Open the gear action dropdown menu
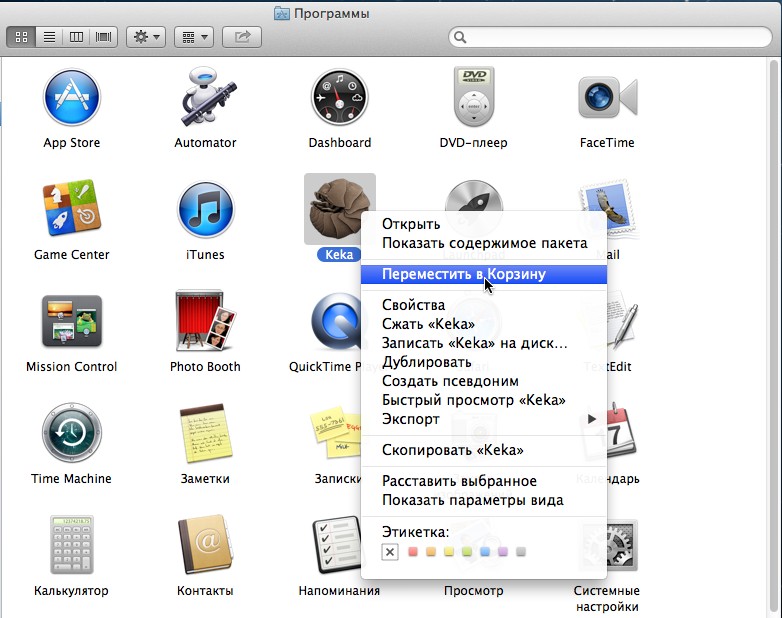 tap(146, 37)
